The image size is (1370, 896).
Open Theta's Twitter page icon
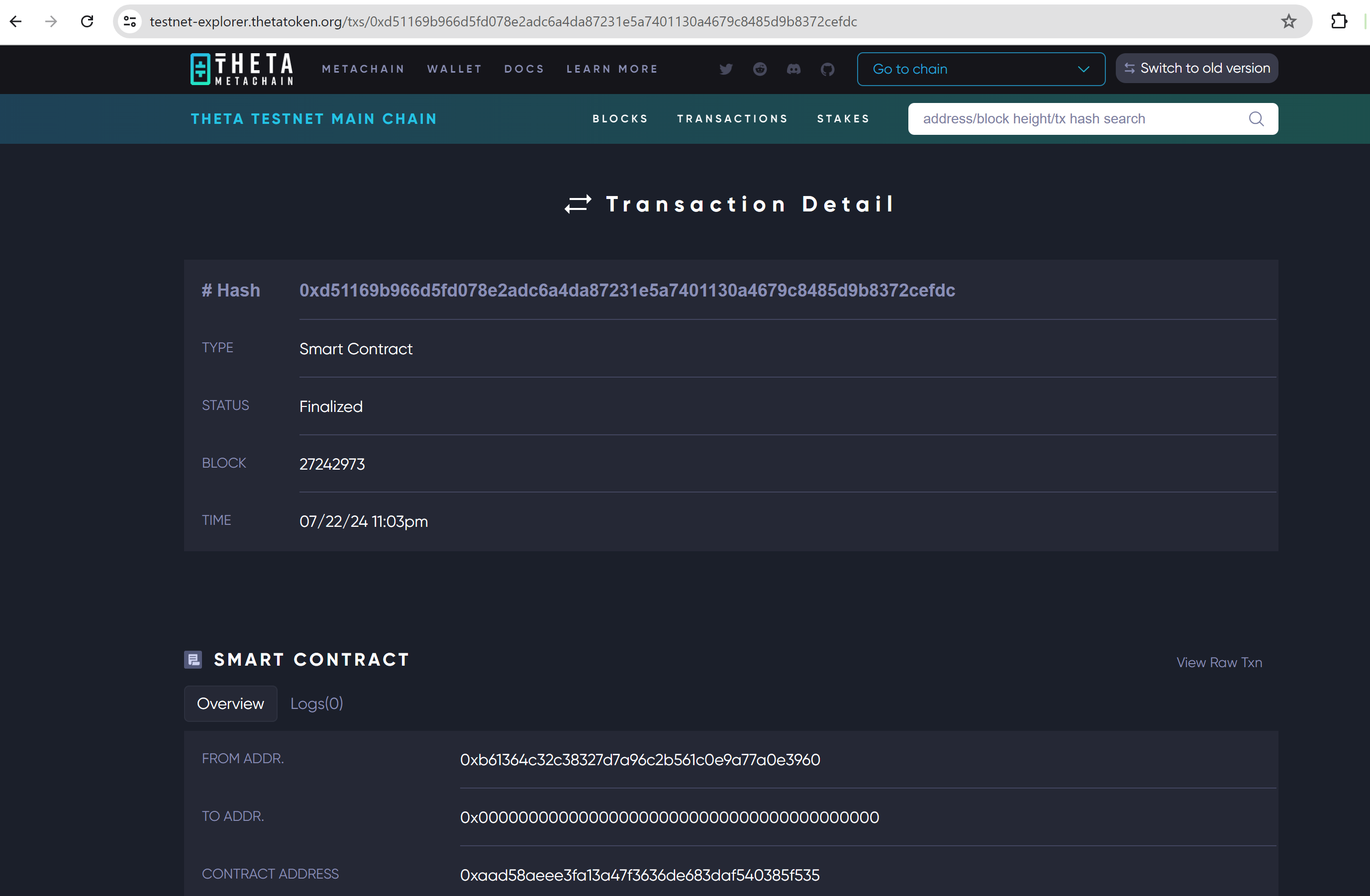point(726,69)
